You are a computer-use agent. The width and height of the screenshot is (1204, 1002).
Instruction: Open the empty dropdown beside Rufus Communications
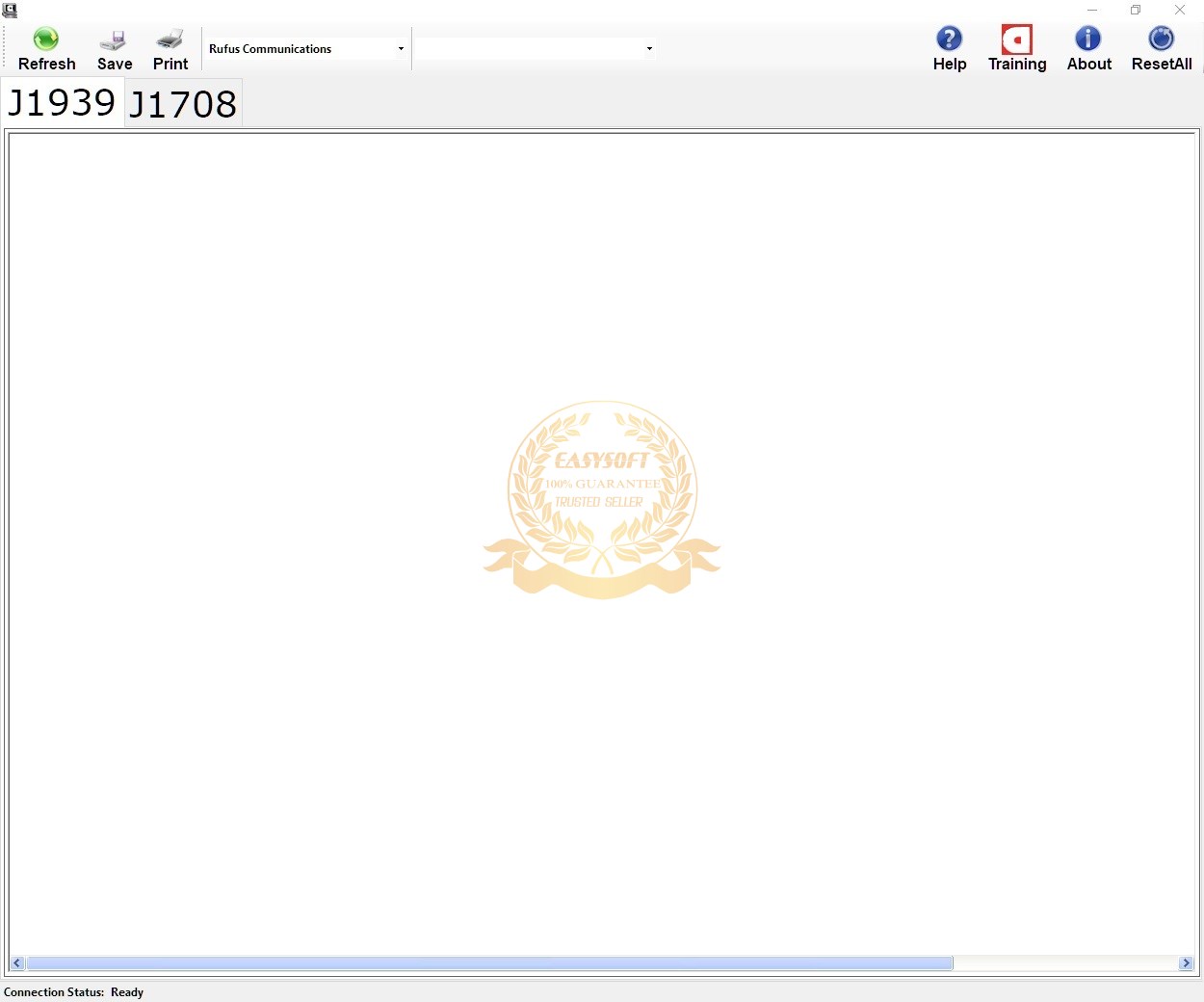pyautogui.click(x=649, y=49)
